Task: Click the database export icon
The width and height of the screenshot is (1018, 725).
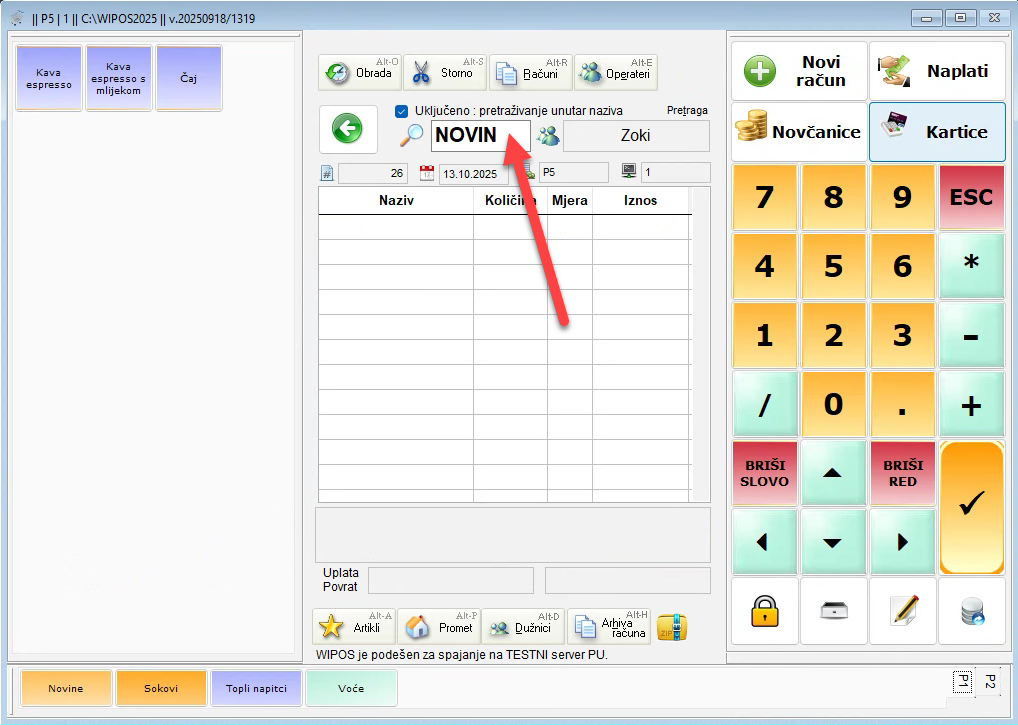Action: (971, 611)
